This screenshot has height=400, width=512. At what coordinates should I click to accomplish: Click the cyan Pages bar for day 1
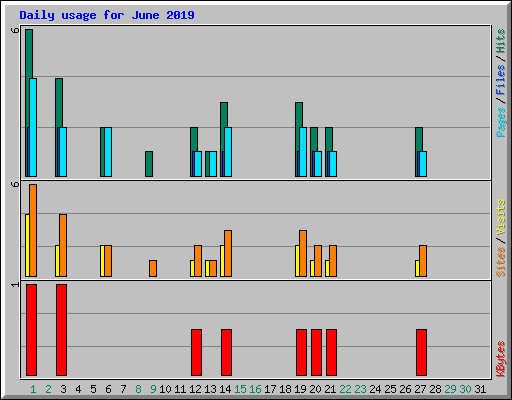tap(33, 127)
